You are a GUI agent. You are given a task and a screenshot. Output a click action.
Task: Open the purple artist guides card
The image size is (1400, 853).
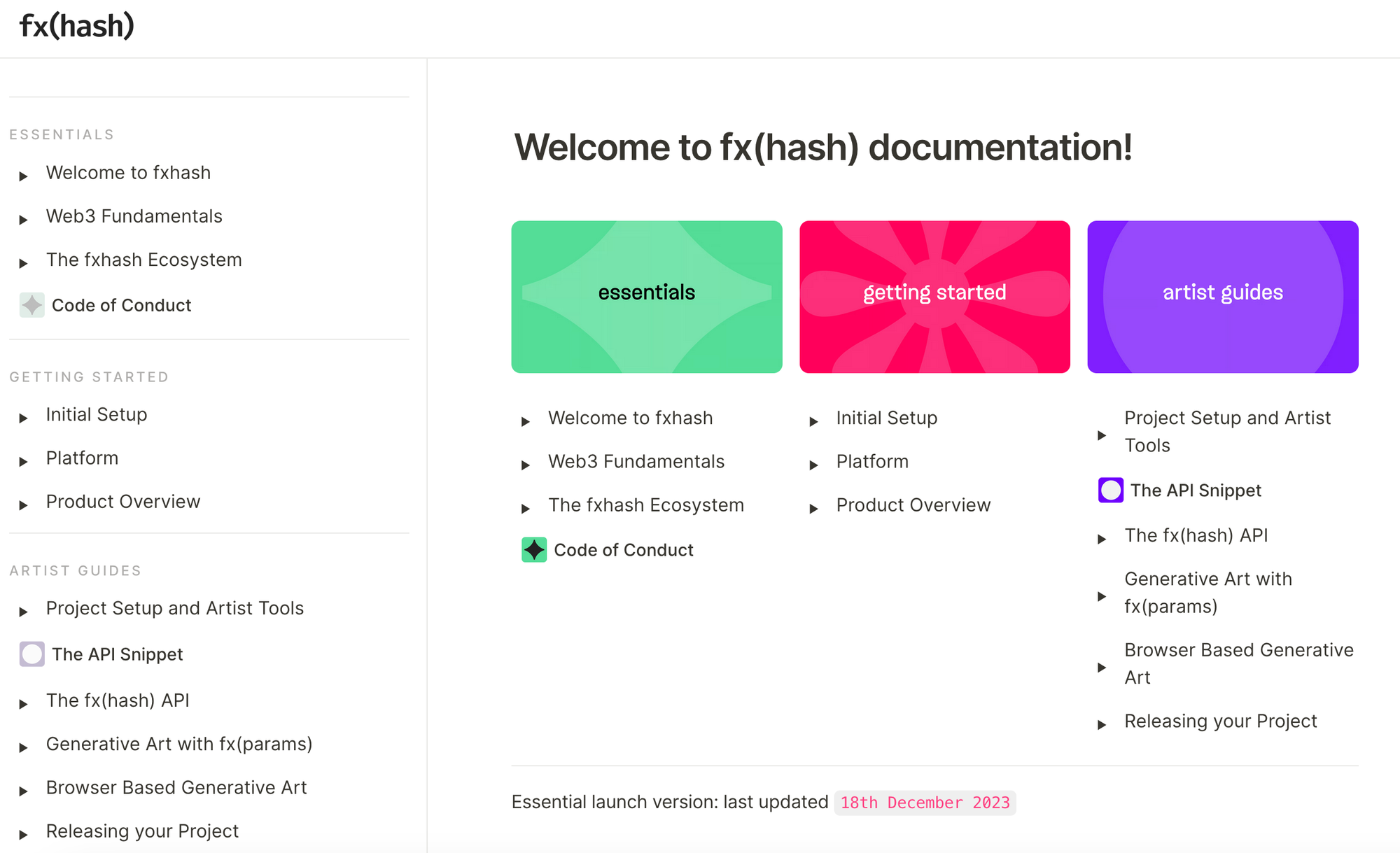tap(1222, 297)
